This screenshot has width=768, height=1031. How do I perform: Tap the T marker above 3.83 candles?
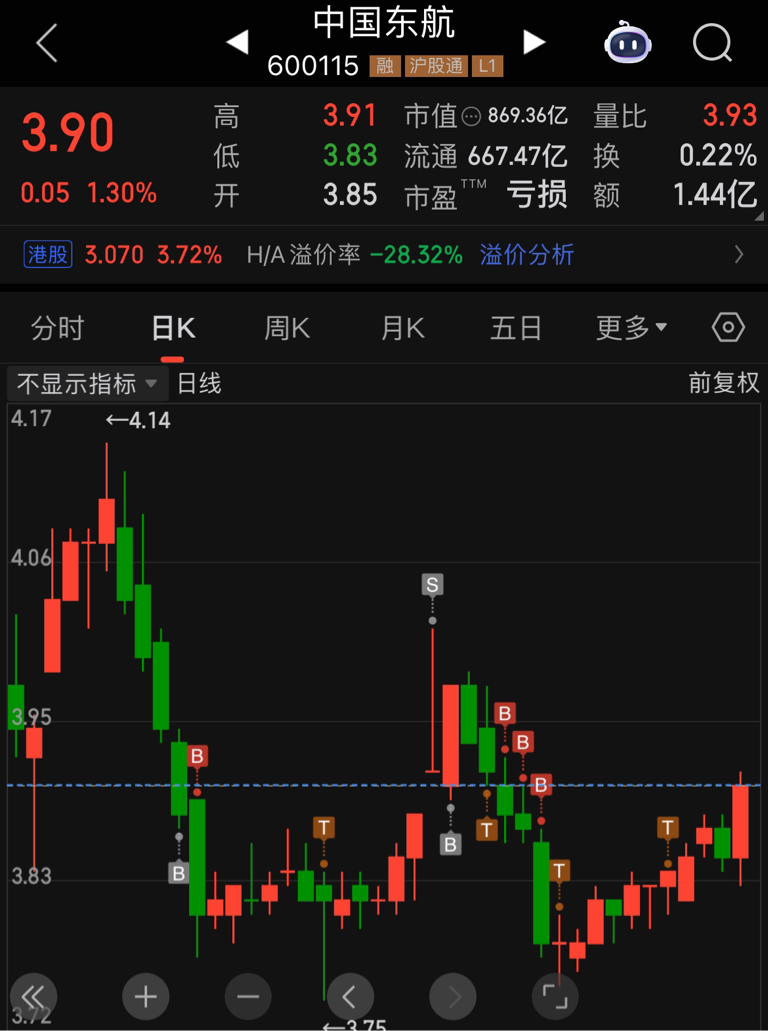click(x=324, y=827)
